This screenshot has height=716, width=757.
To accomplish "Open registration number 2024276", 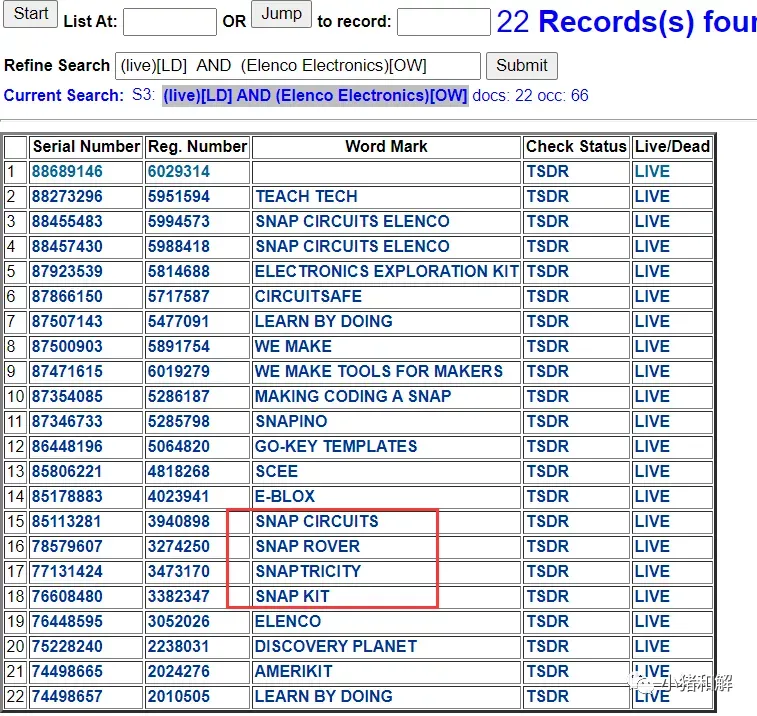I will coord(179,672).
